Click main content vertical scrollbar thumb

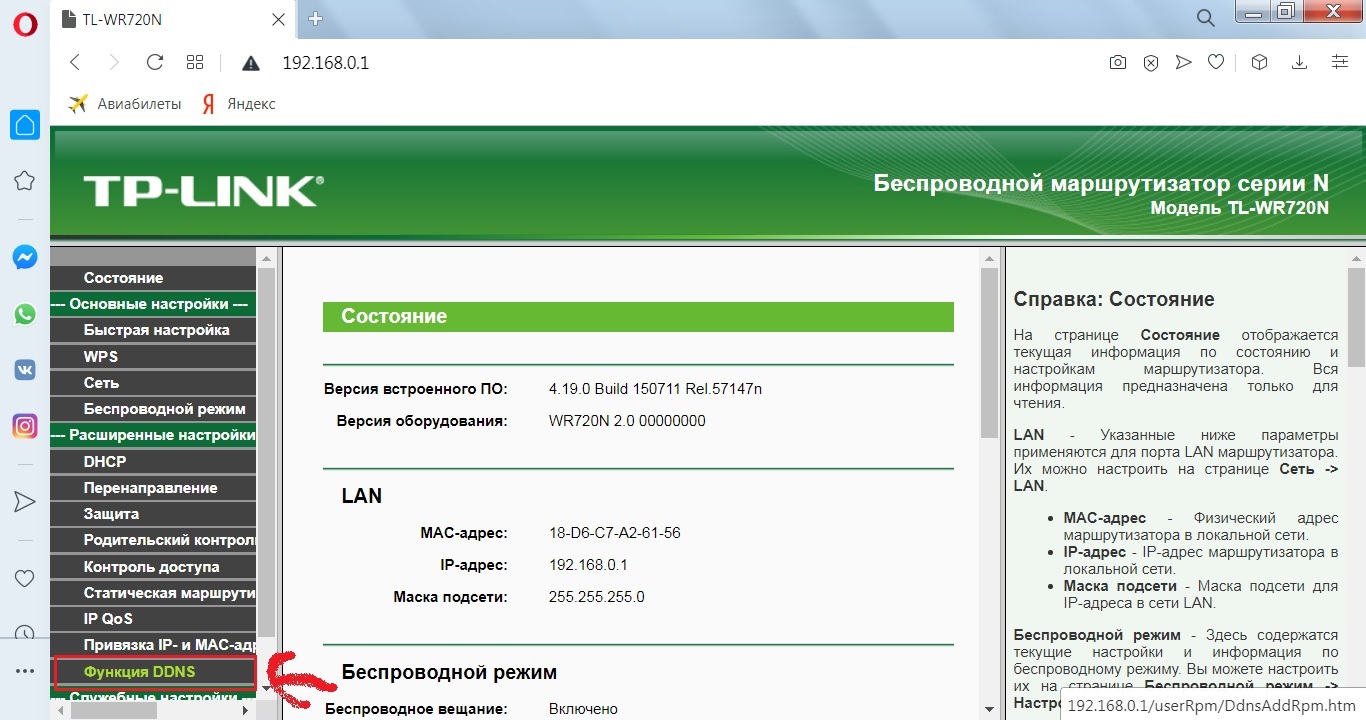coord(989,352)
